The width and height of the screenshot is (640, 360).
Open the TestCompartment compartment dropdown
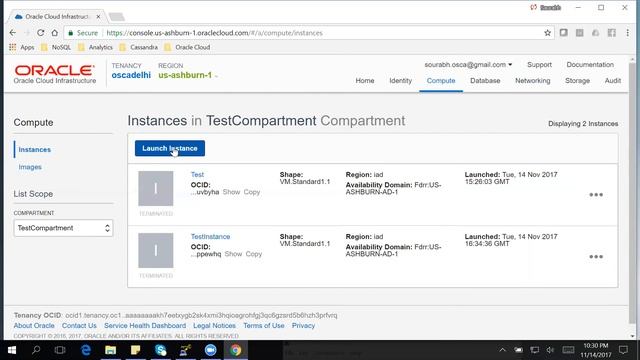coord(63,228)
